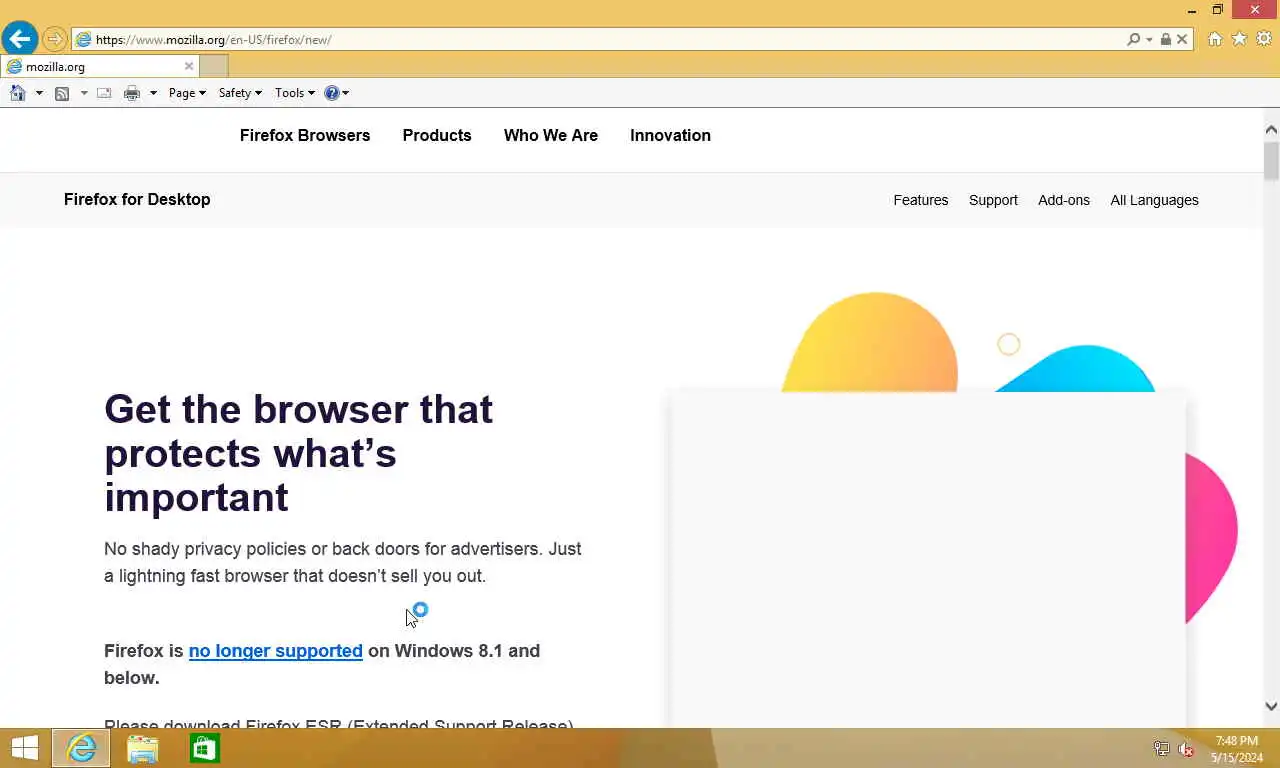
Task: Click the Firefox for Desktop heading link
Action: coord(137,199)
